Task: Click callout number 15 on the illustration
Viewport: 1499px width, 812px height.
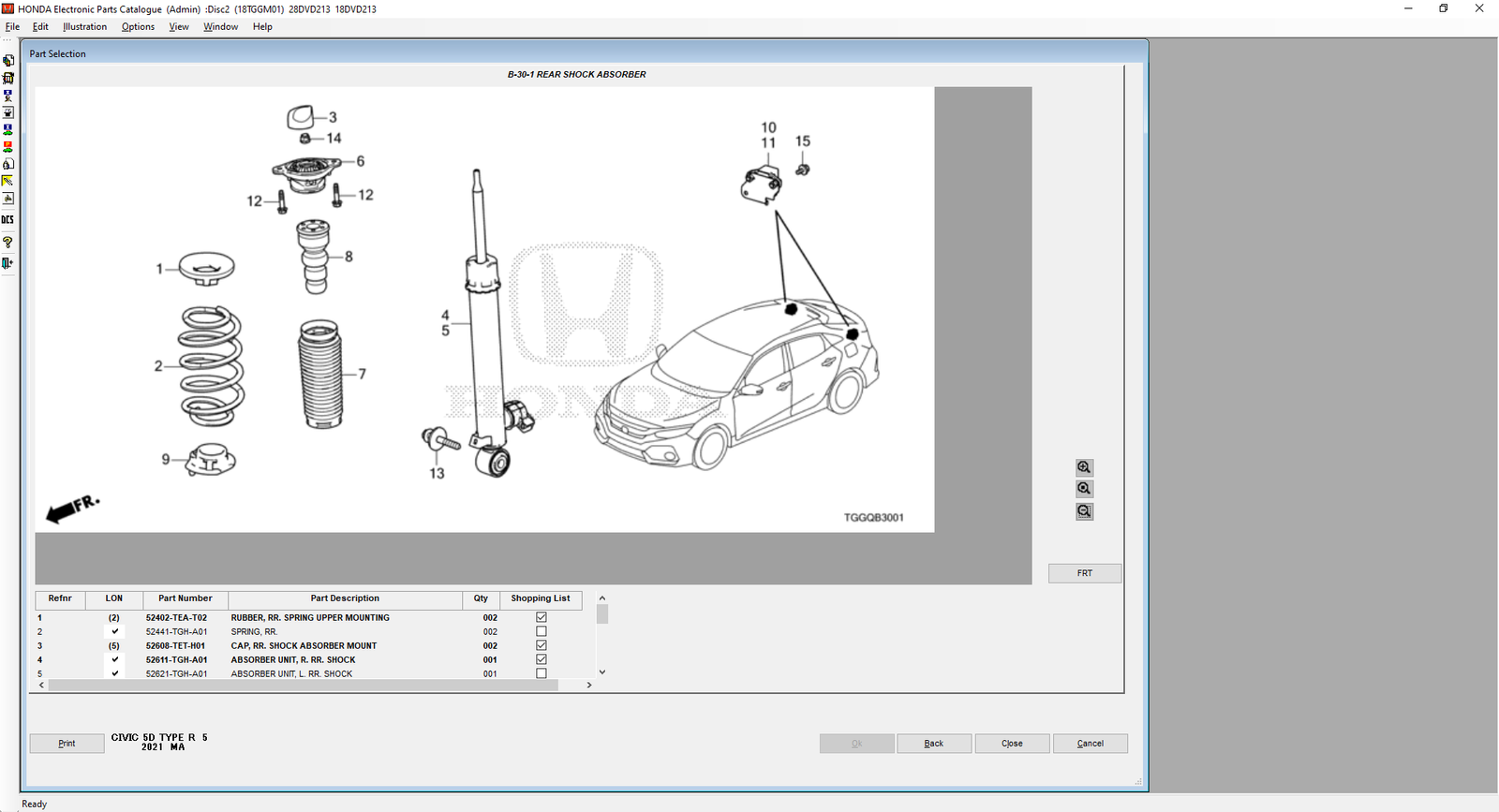Action: (803, 141)
